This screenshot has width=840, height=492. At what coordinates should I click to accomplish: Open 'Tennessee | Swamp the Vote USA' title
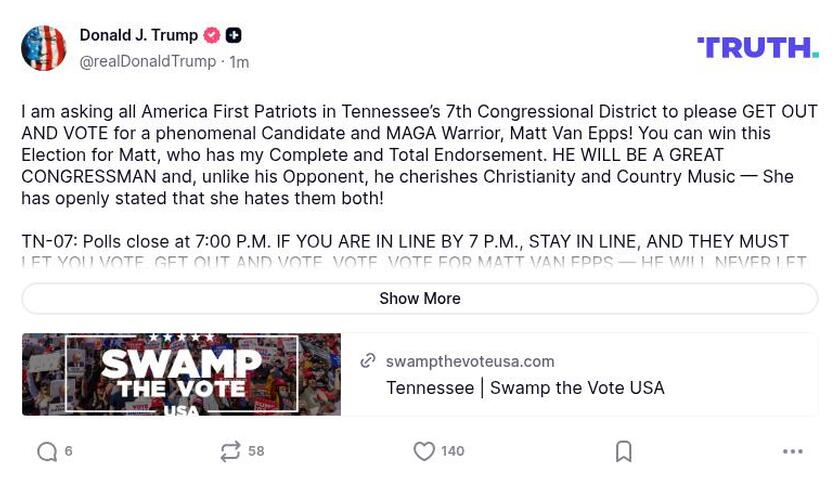(525, 388)
